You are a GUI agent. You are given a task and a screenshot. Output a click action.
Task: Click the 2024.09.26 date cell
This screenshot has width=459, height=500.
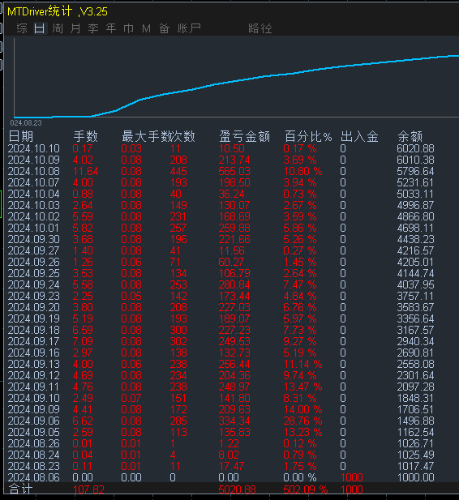34,262
